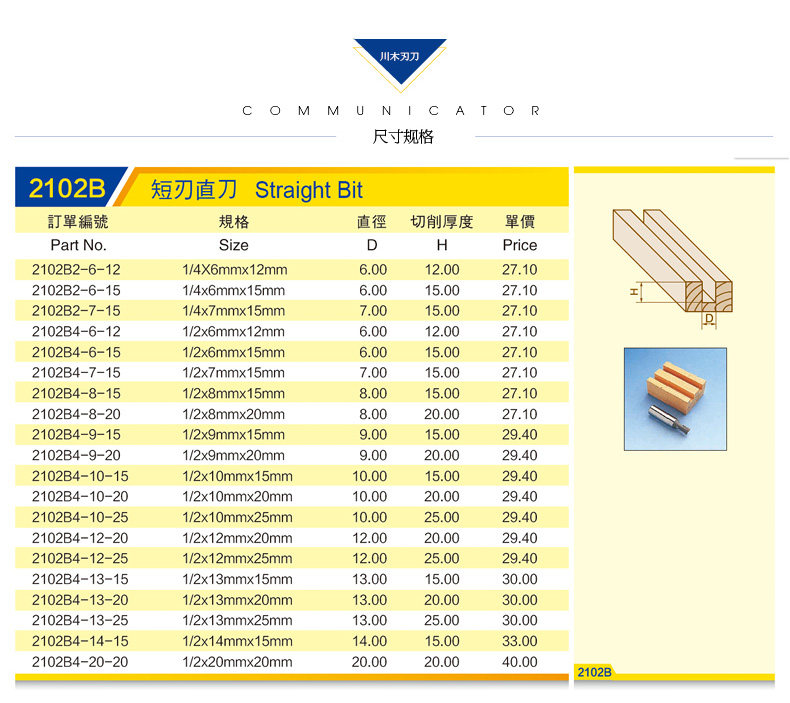This screenshot has width=790, height=703.
Task: Click the Price column header
Action: [x=519, y=245]
